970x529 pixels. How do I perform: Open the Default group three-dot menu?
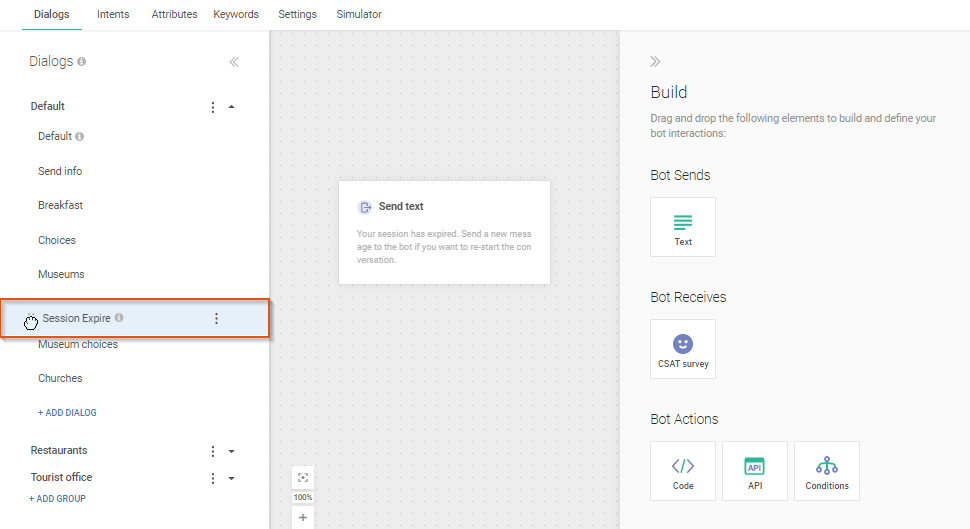coord(212,107)
